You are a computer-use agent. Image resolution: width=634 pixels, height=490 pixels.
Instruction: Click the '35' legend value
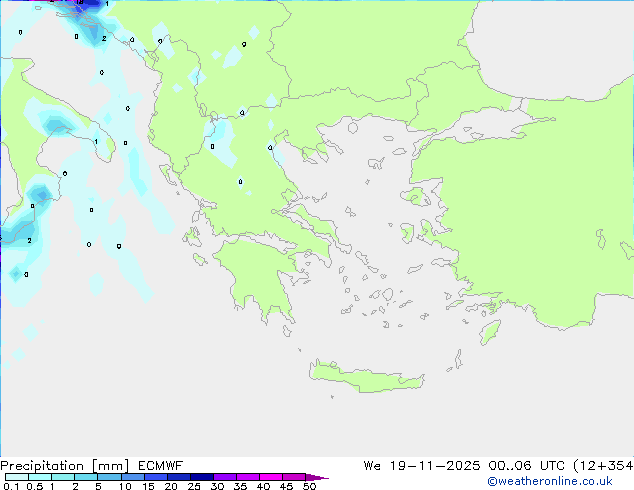240,486
